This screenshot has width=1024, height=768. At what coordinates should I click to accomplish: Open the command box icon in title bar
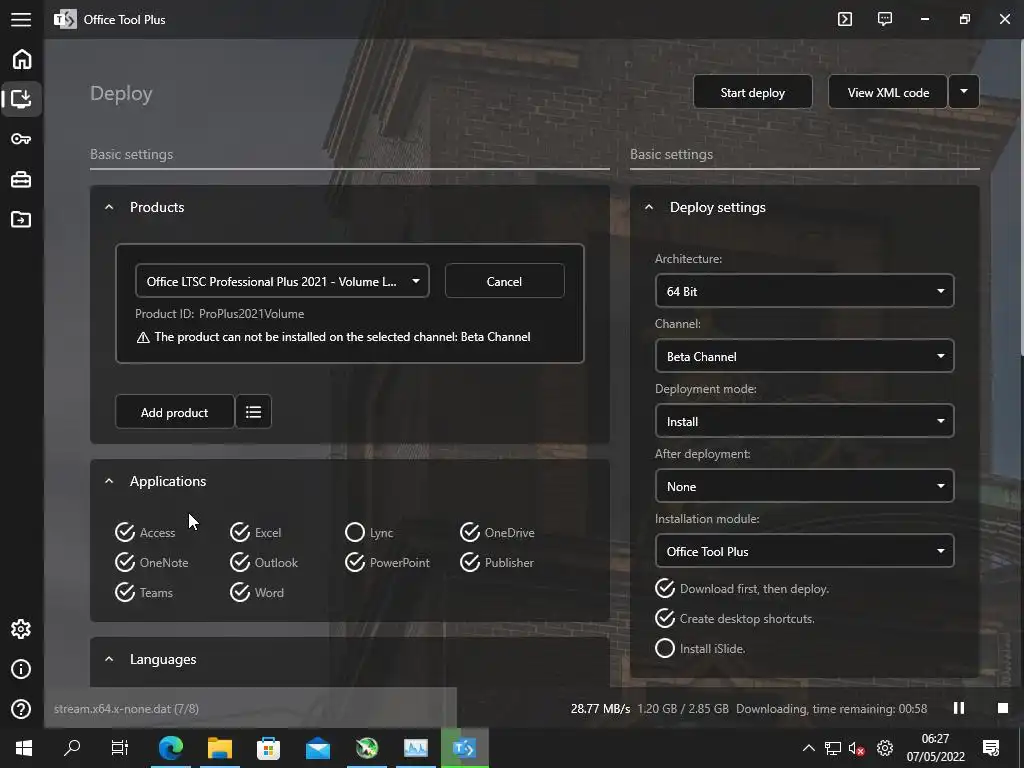[845, 19]
